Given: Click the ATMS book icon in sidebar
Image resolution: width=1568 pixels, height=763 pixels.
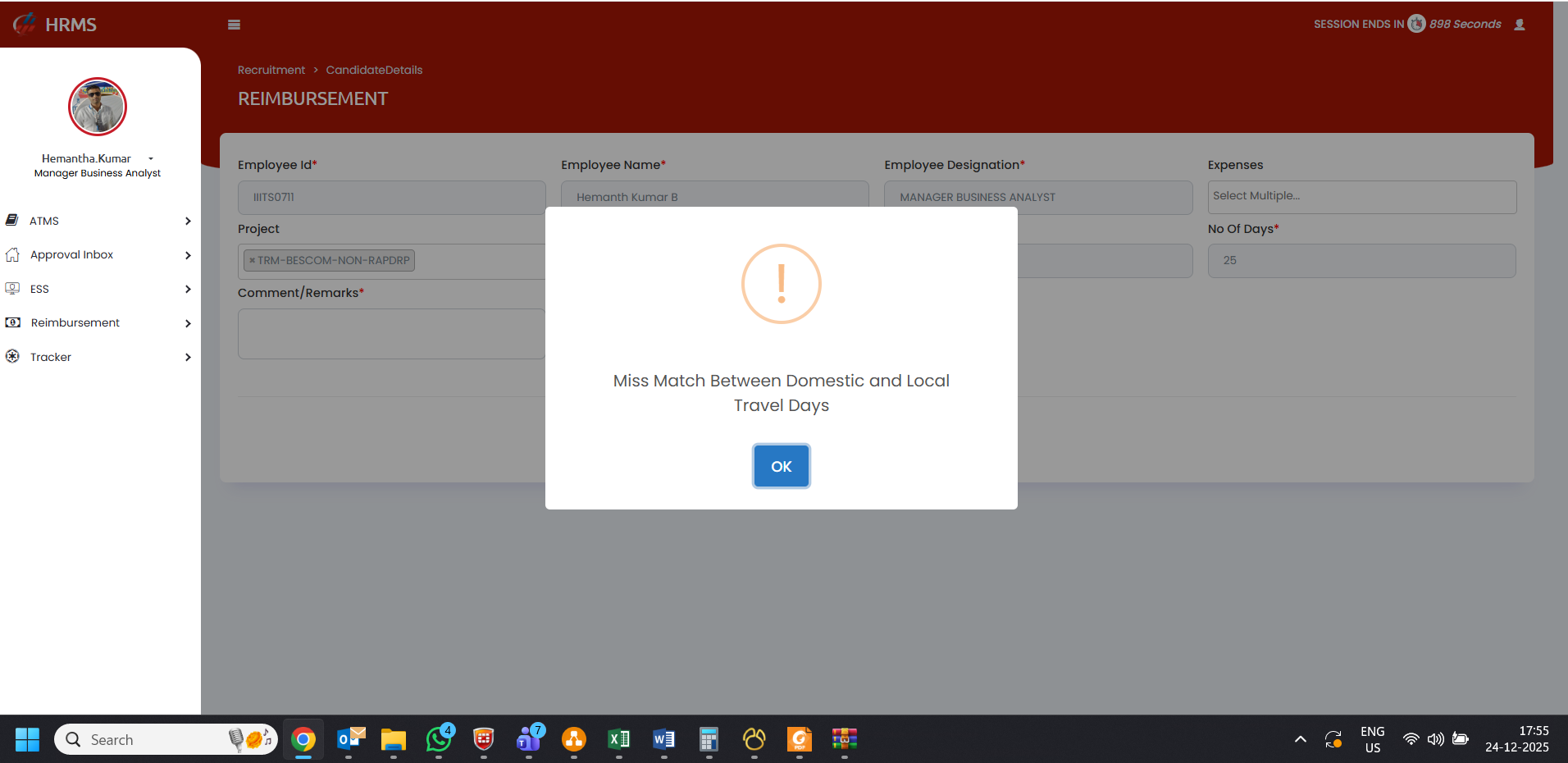Looking at the screenshot, I should coord(12,220).
